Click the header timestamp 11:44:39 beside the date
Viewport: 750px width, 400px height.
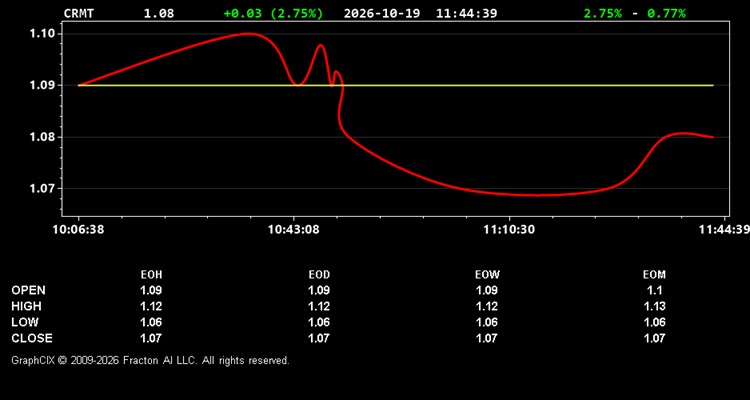click(466, 13)
